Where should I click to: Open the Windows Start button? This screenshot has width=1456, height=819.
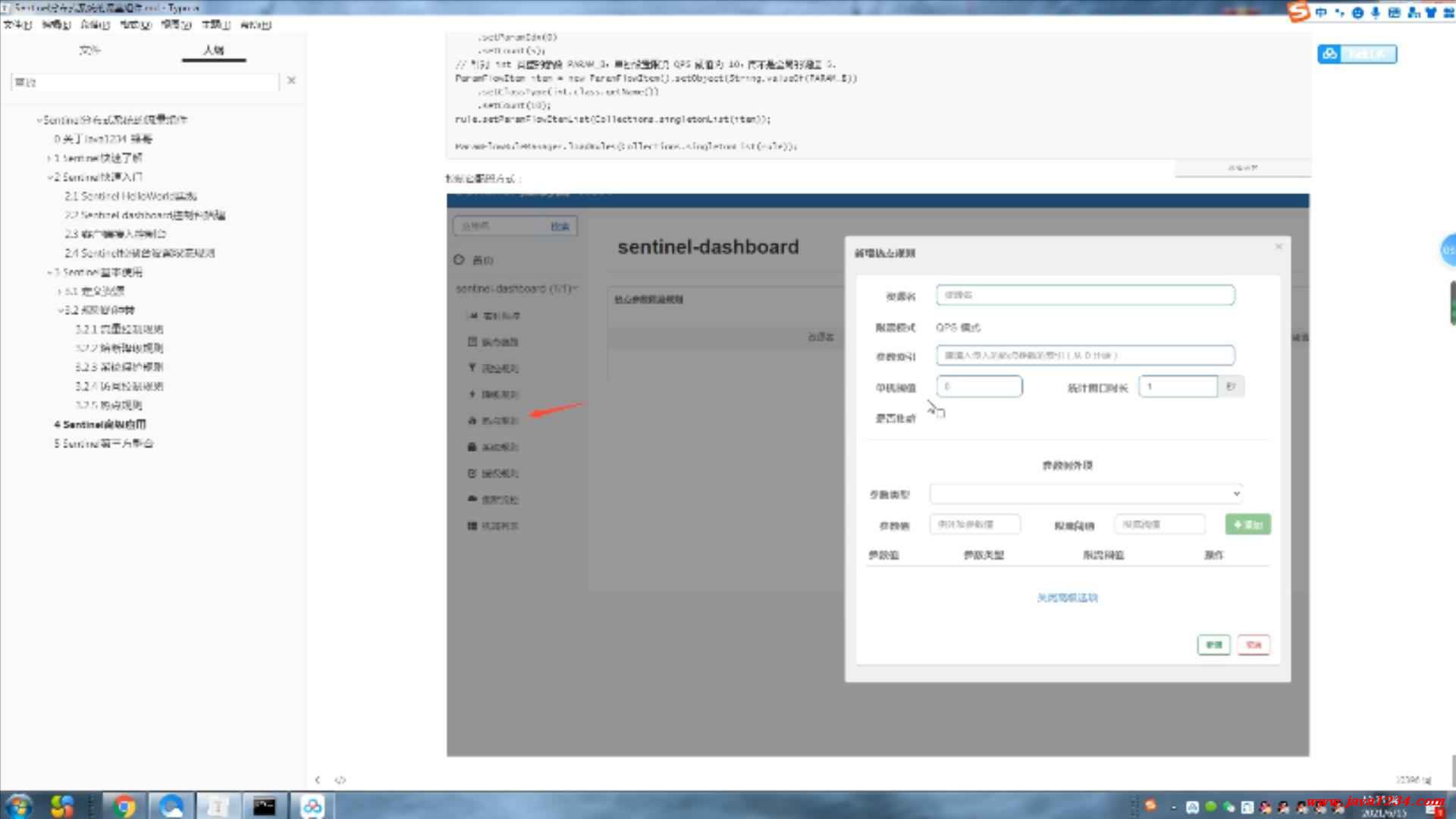click(18, 805)
